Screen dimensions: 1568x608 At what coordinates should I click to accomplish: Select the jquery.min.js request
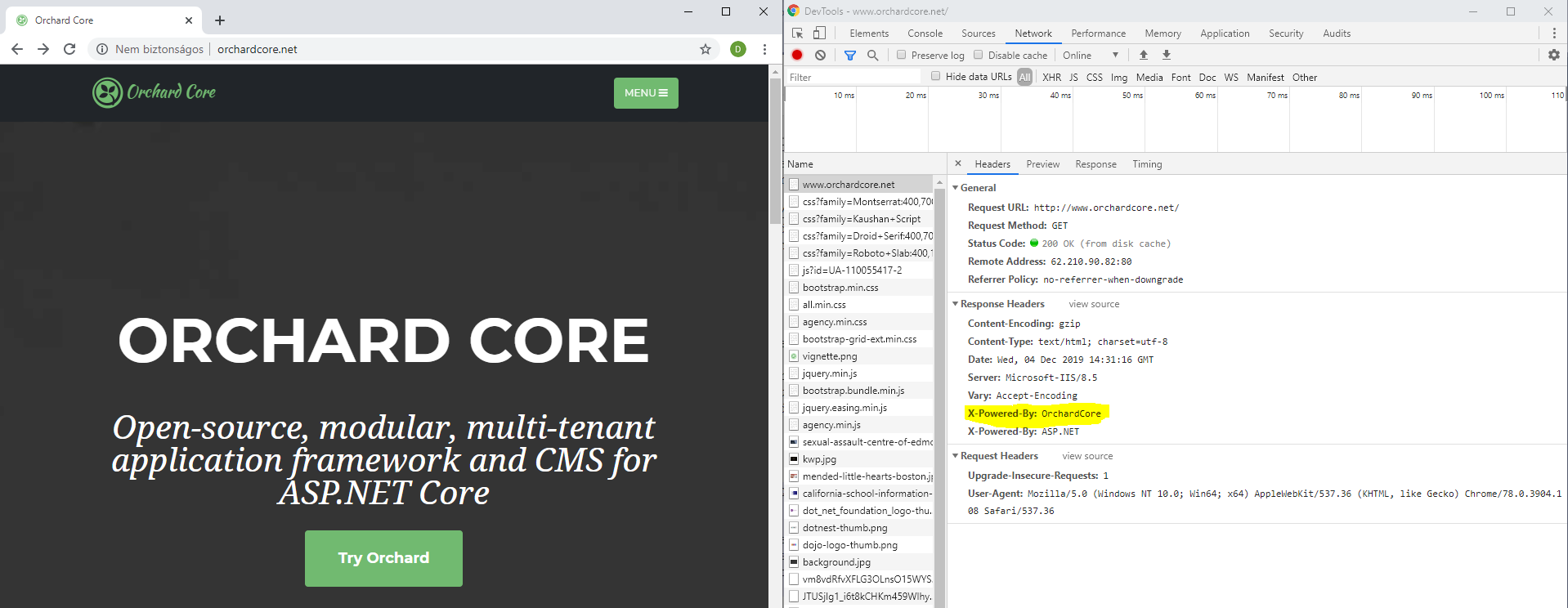tap(859, 373)
